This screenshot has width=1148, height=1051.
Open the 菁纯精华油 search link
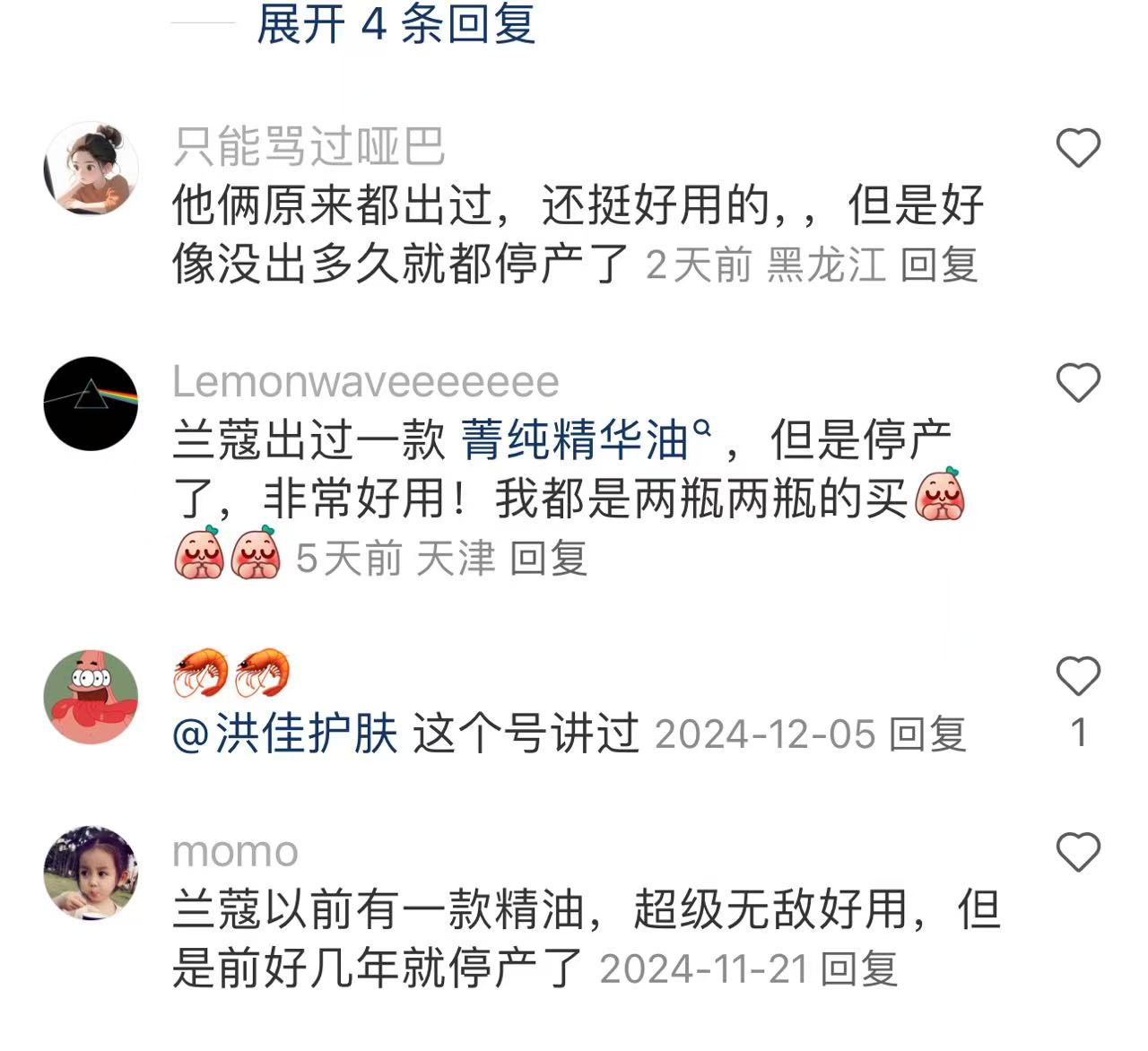pos(587,439)
